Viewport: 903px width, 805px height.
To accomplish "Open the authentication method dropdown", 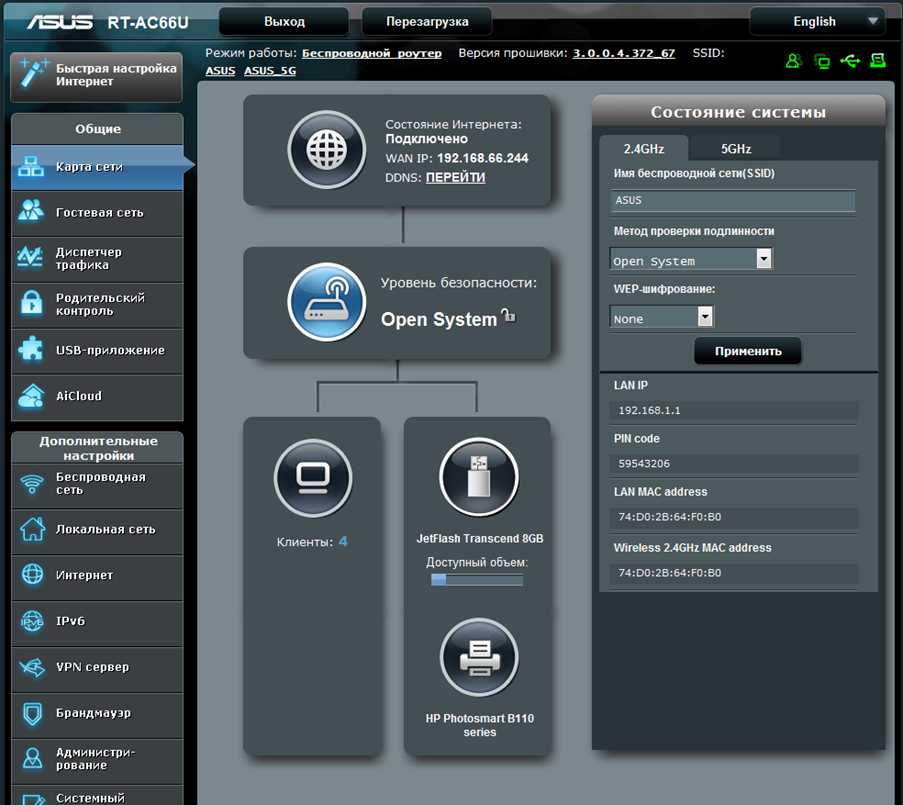I will tap(691, 259).
